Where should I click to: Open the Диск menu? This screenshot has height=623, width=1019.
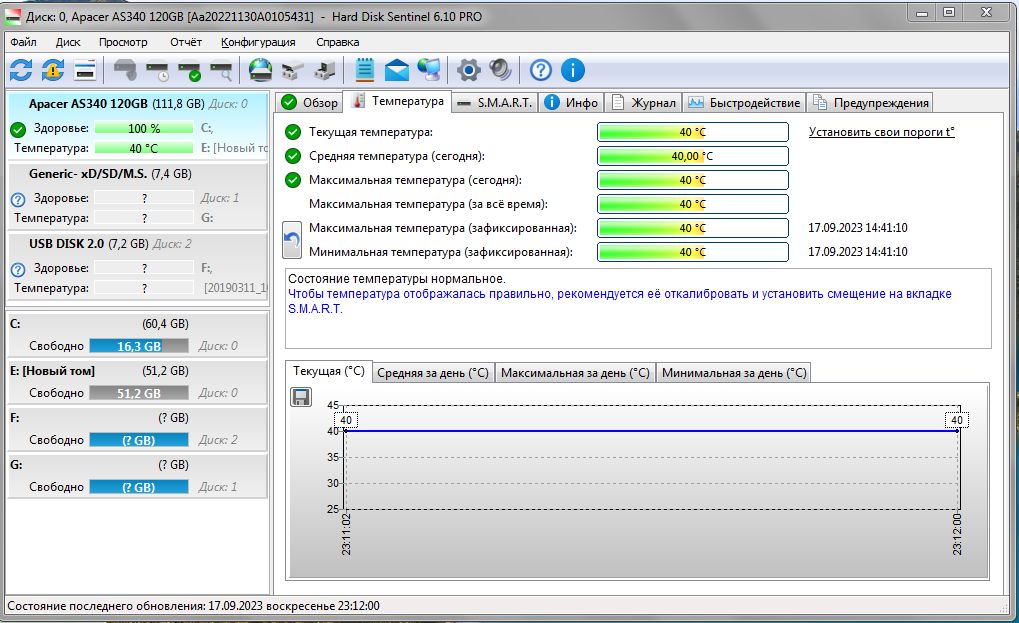68,42
